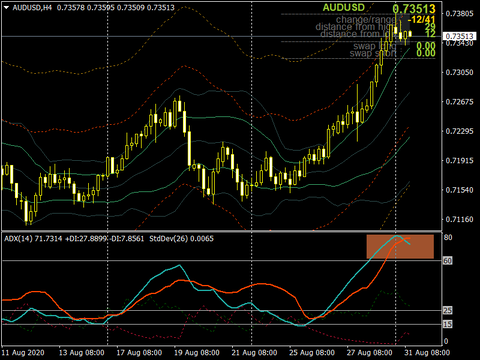The height and width of the screenshot is (360, 480).
Task: Click the 19 Aug 08:00 time label
Action: 197,353
